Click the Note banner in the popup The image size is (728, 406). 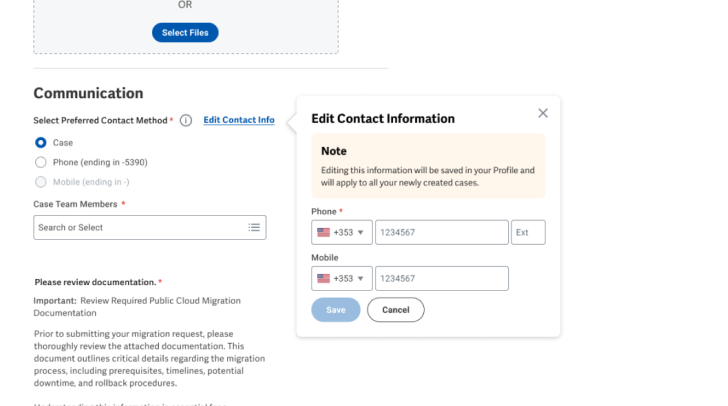428,165
